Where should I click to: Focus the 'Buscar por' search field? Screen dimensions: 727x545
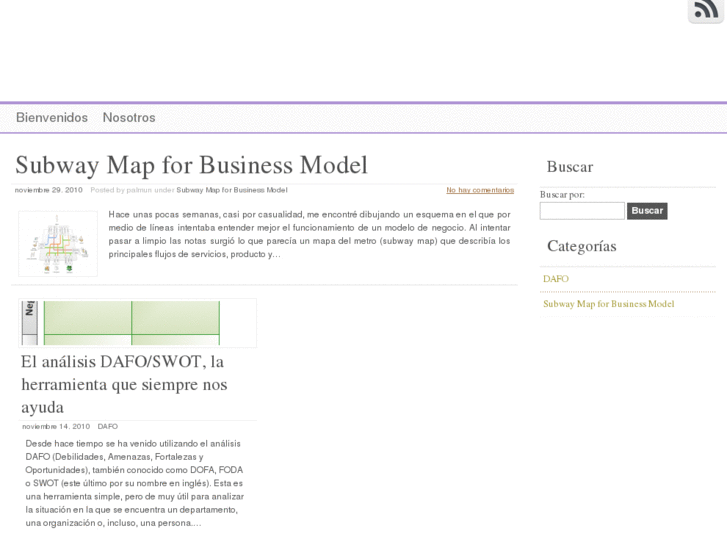(582, 211)
